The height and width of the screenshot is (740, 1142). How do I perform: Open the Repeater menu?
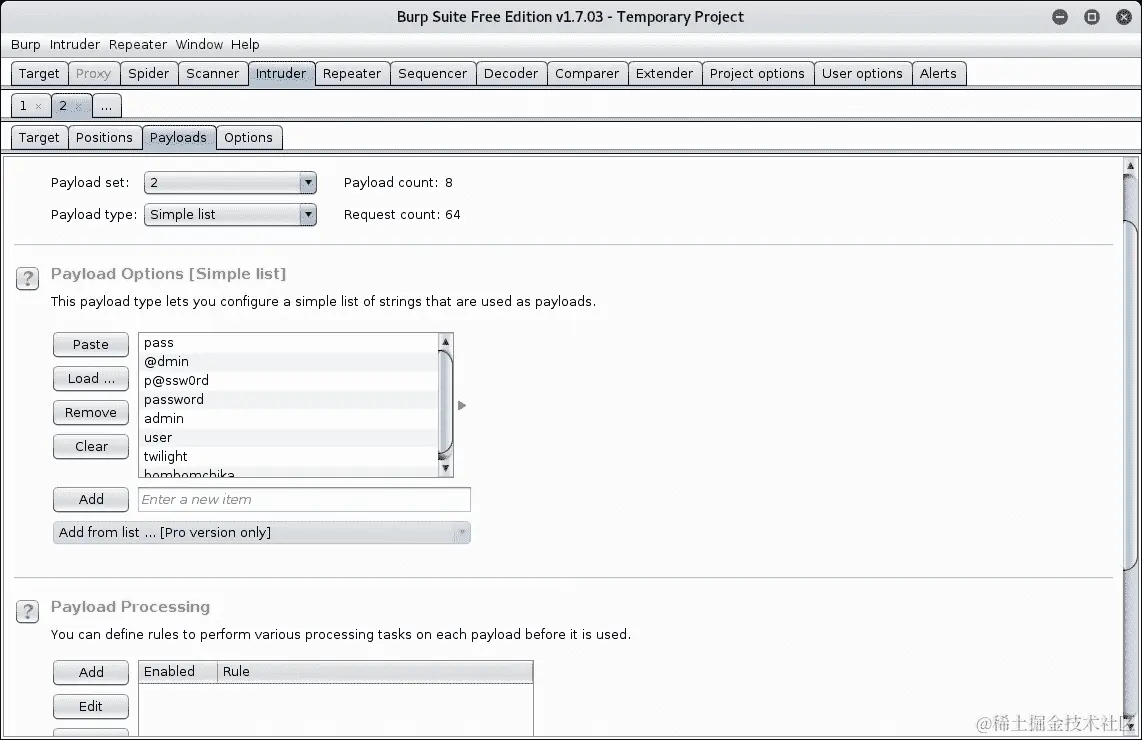coord(138,44)
